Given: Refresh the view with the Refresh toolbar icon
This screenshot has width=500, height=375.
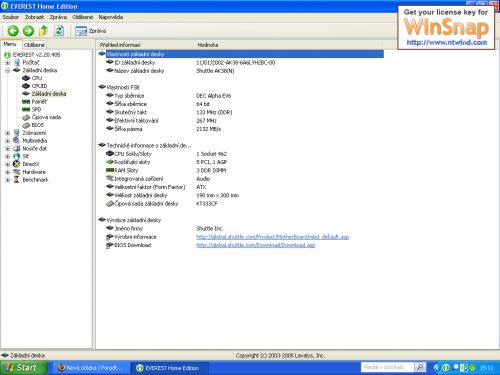Looking at the screenshot, I should [59, 31].
